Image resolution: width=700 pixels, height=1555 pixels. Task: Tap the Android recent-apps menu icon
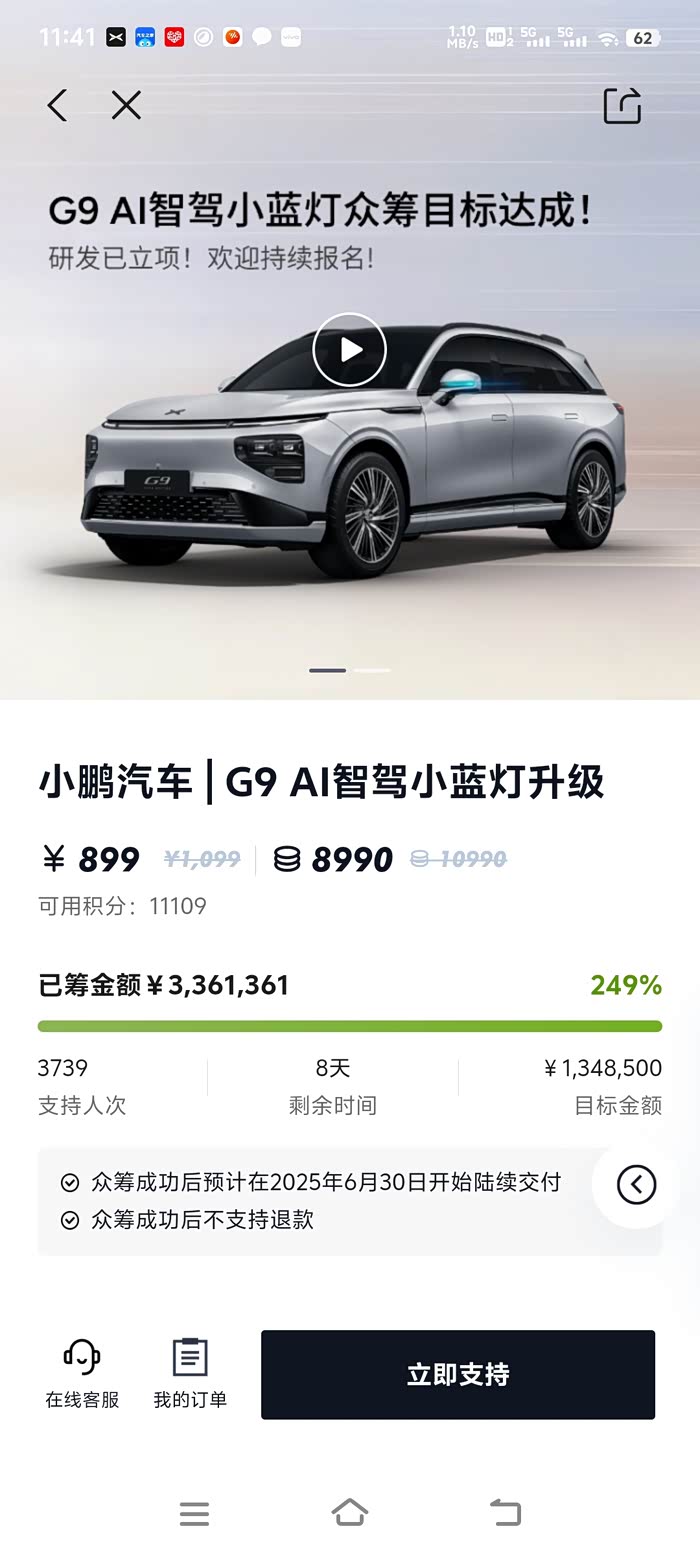pos(194,1513)
